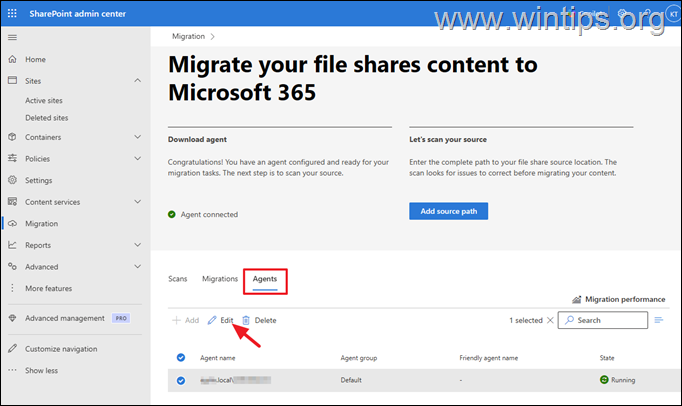Click inside the Search field

coord(603,320)
